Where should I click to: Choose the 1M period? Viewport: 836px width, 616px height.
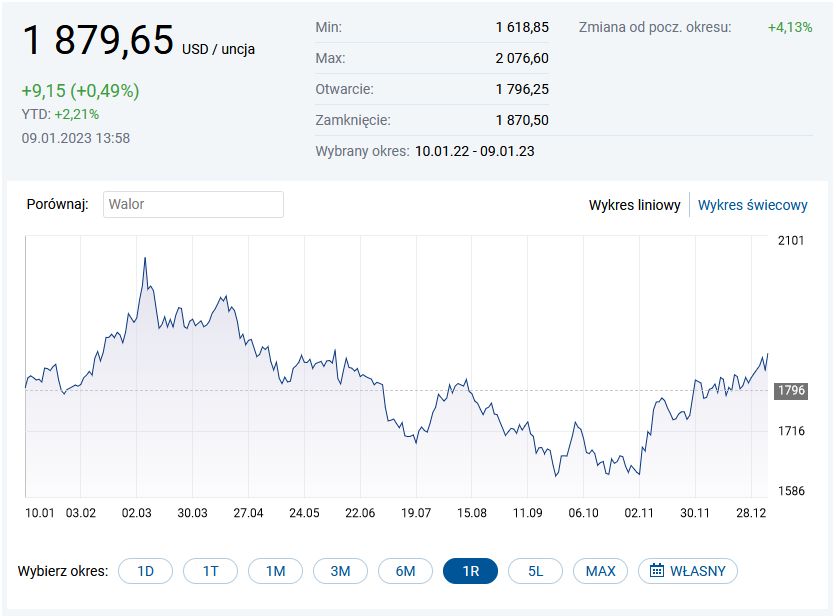275,571
